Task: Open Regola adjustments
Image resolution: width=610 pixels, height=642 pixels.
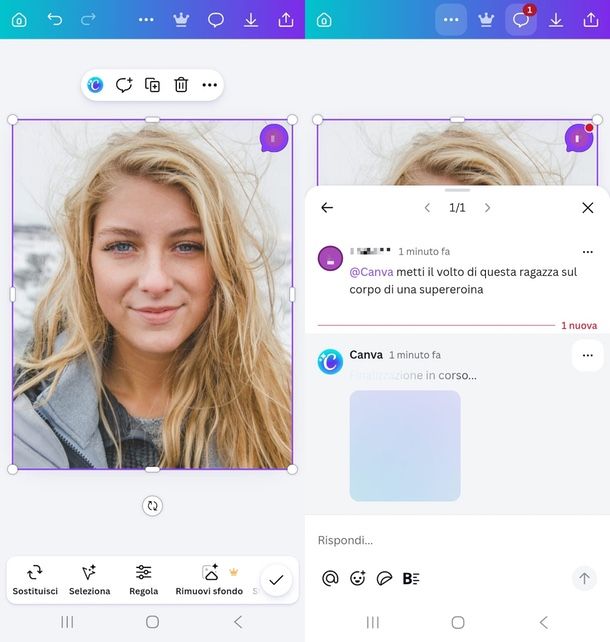Action: [143, 580]
